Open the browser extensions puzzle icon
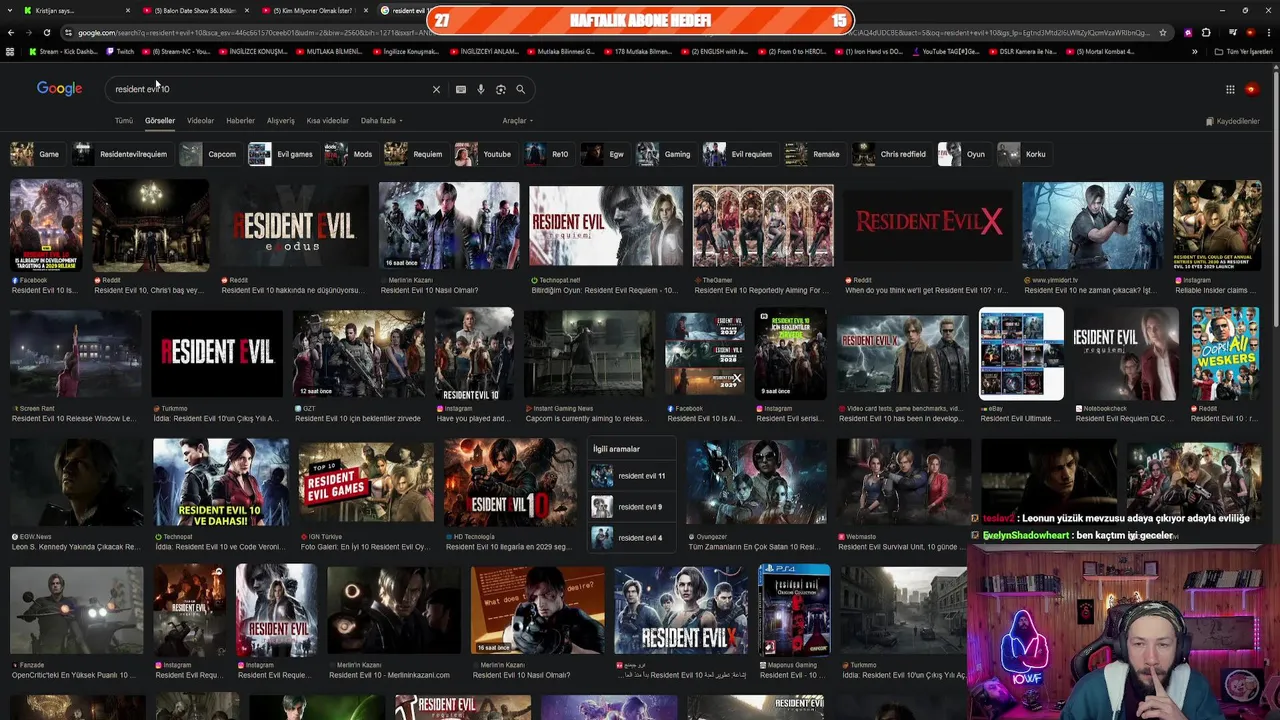The height and width of the screenshot is (720, 1280). click(x=1206, y=32)
